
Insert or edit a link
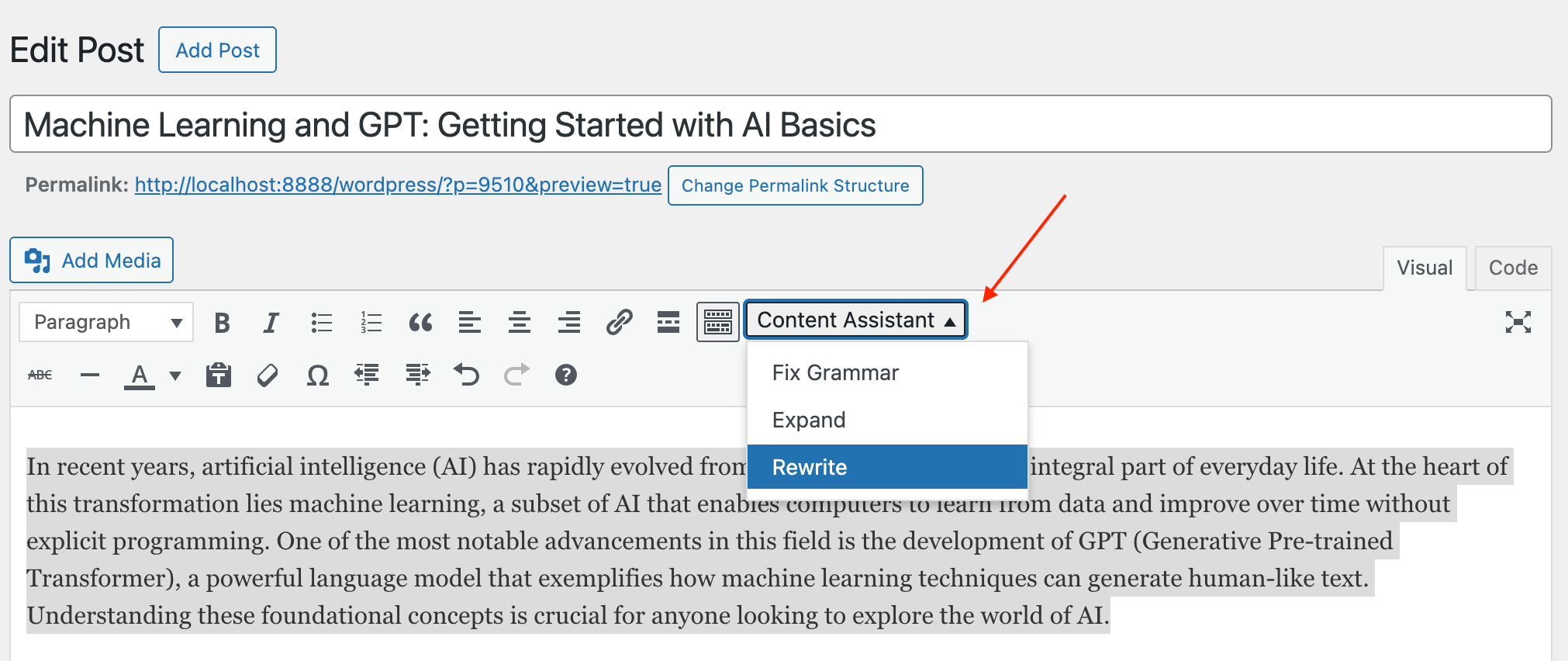(619, 322)
